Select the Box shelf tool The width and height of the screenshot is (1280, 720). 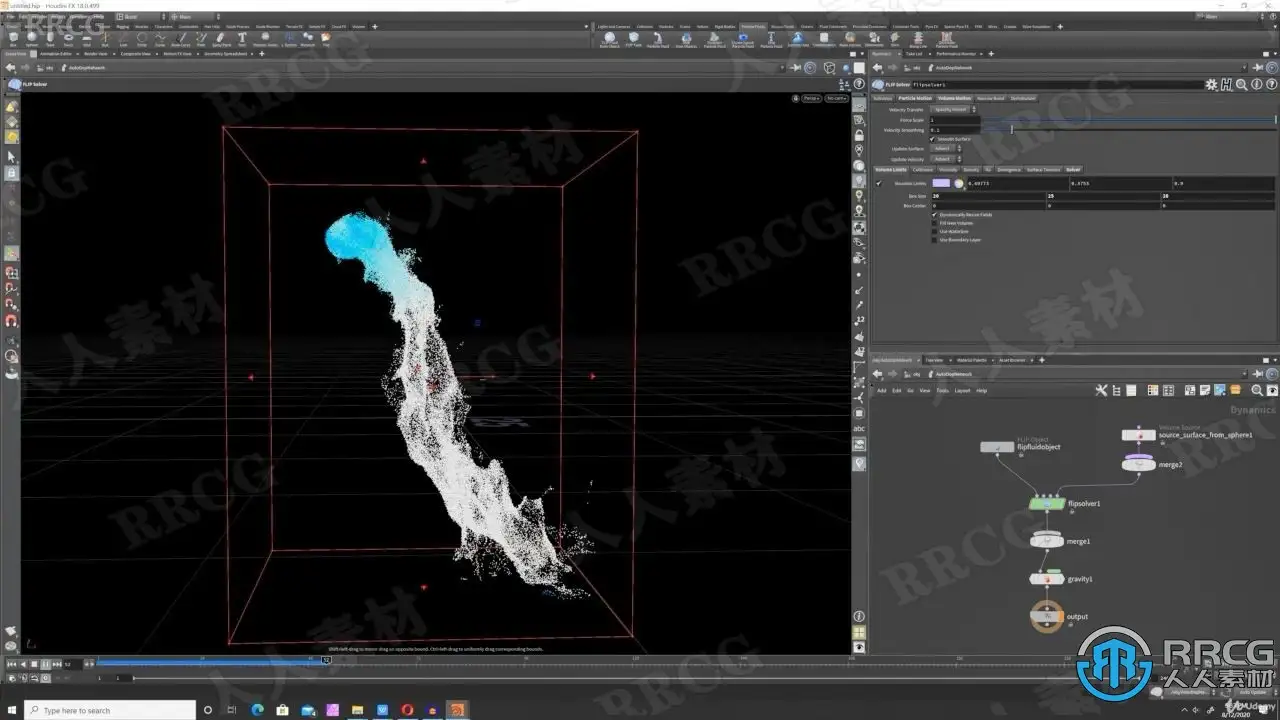(x=13, y=39)
